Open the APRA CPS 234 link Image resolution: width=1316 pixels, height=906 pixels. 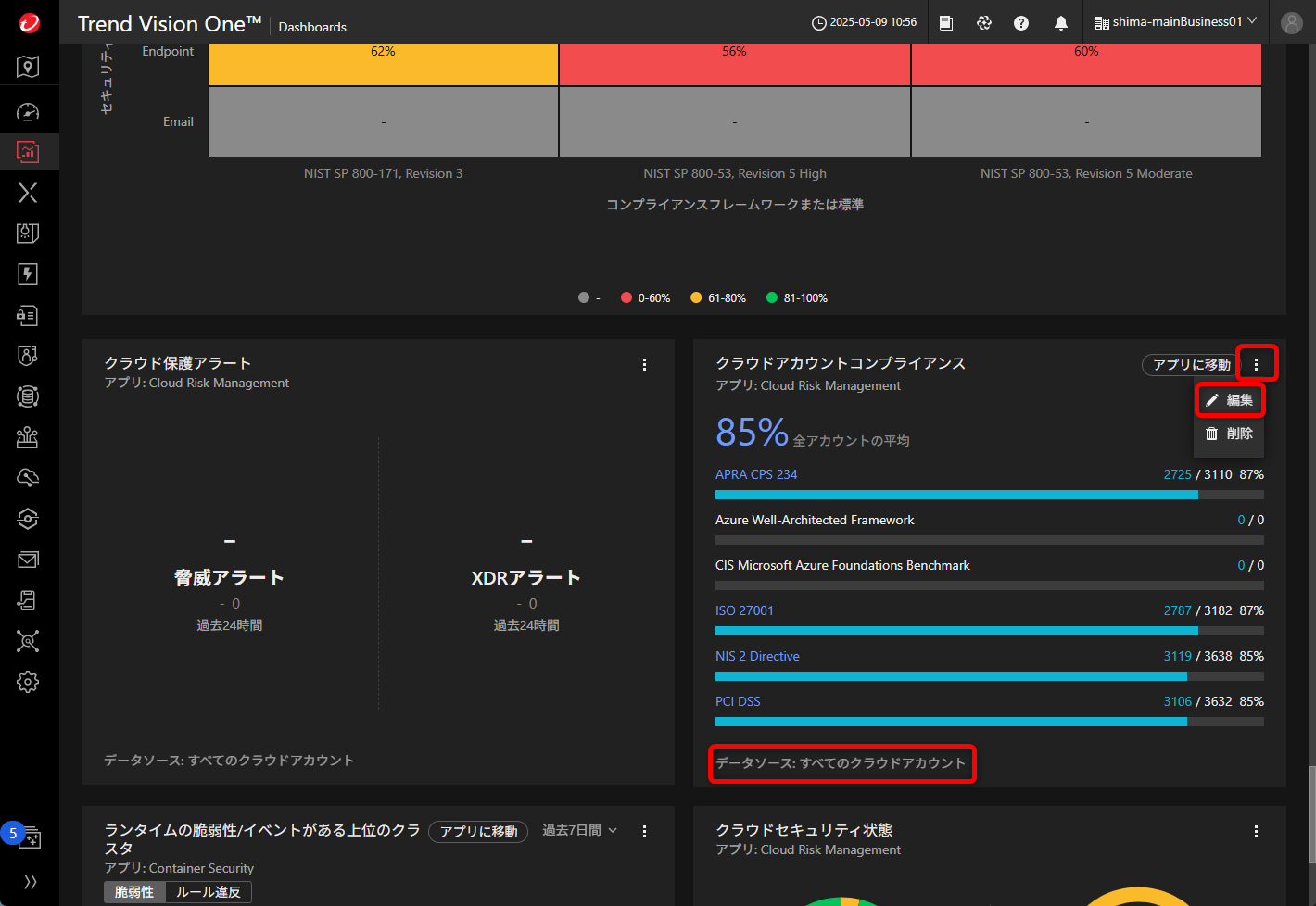[756, 474]
